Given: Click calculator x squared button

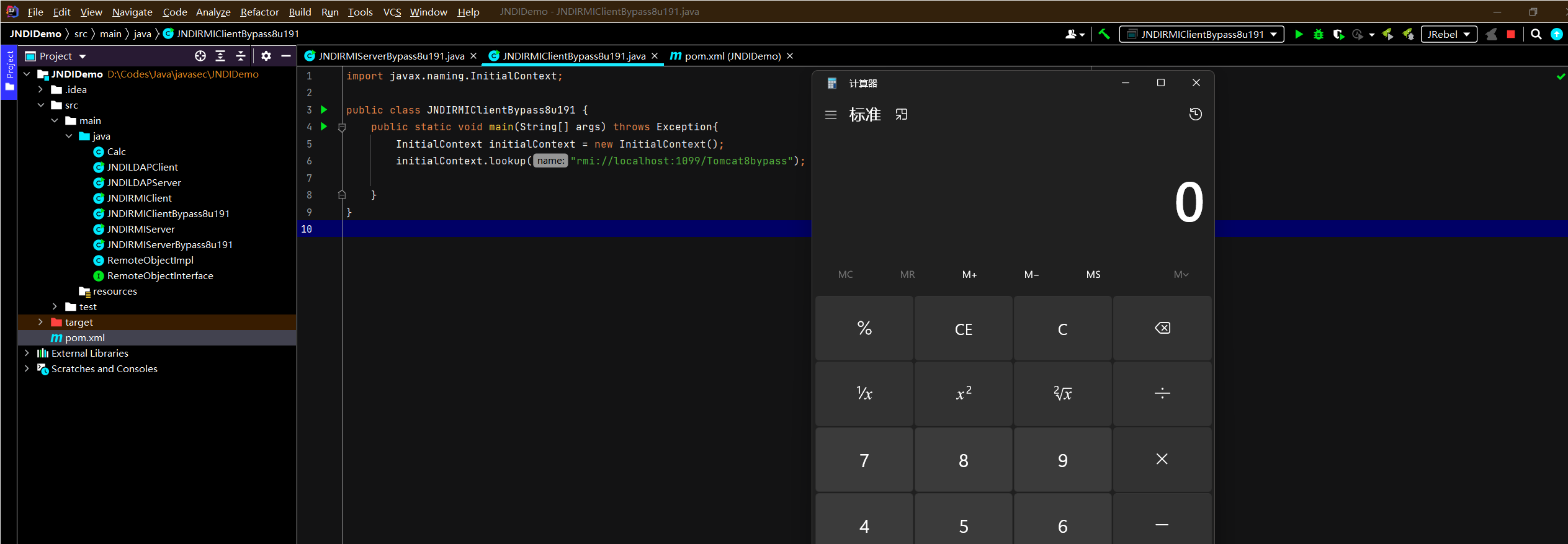Looking at the screenshot, I should 964,393.
